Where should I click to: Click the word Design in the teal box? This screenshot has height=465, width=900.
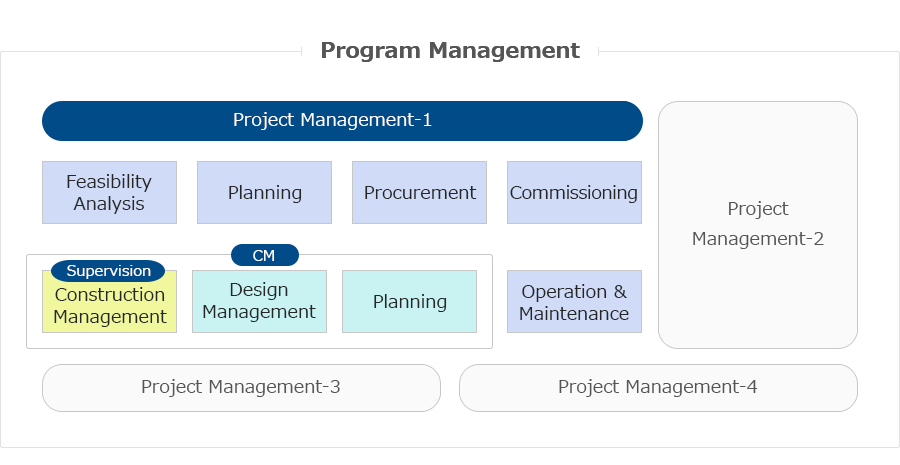point(259,290)
